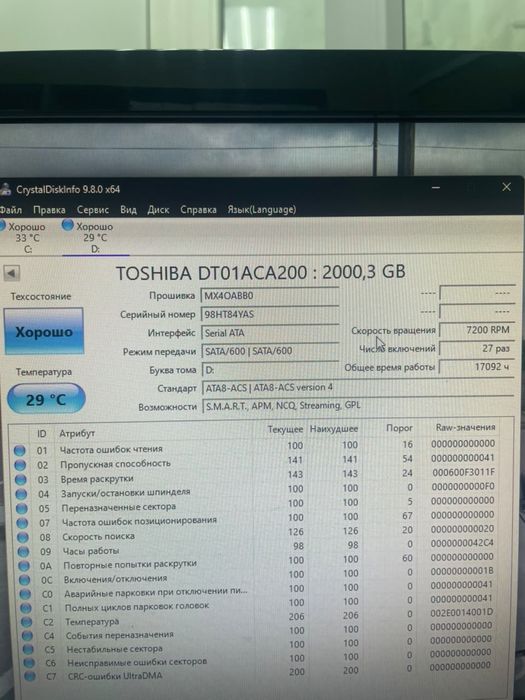
Task: Click status icon for Включения/отключения
Action: pos(24,580)
